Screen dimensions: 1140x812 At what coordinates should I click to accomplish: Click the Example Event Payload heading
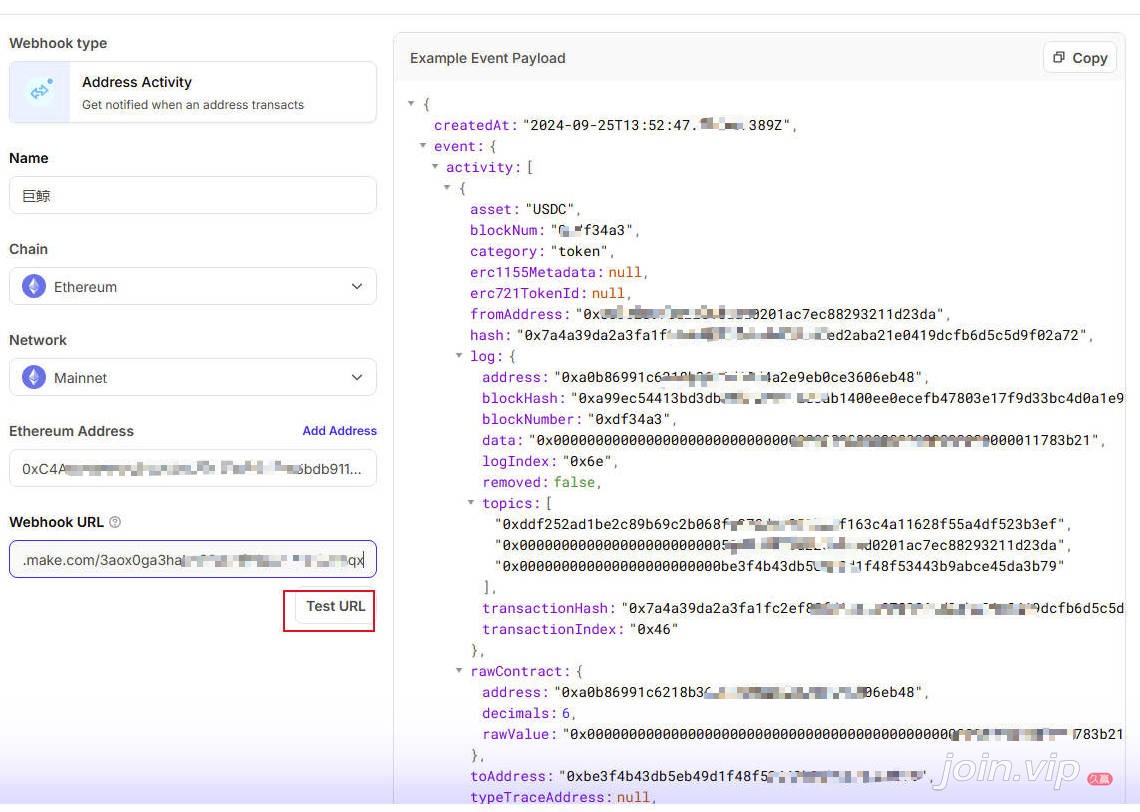pyautogui.click(x=487, y=58)
